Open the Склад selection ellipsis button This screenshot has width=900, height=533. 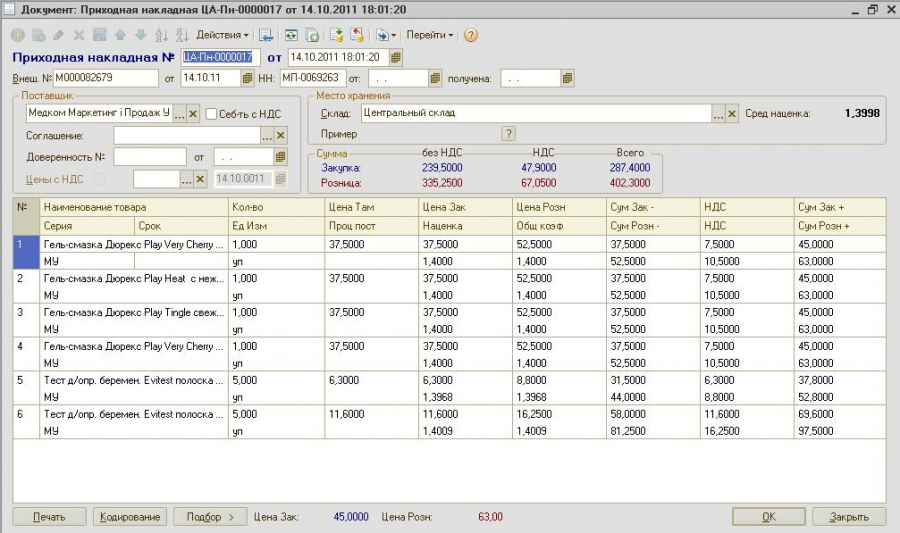click(x=719, y=114)
